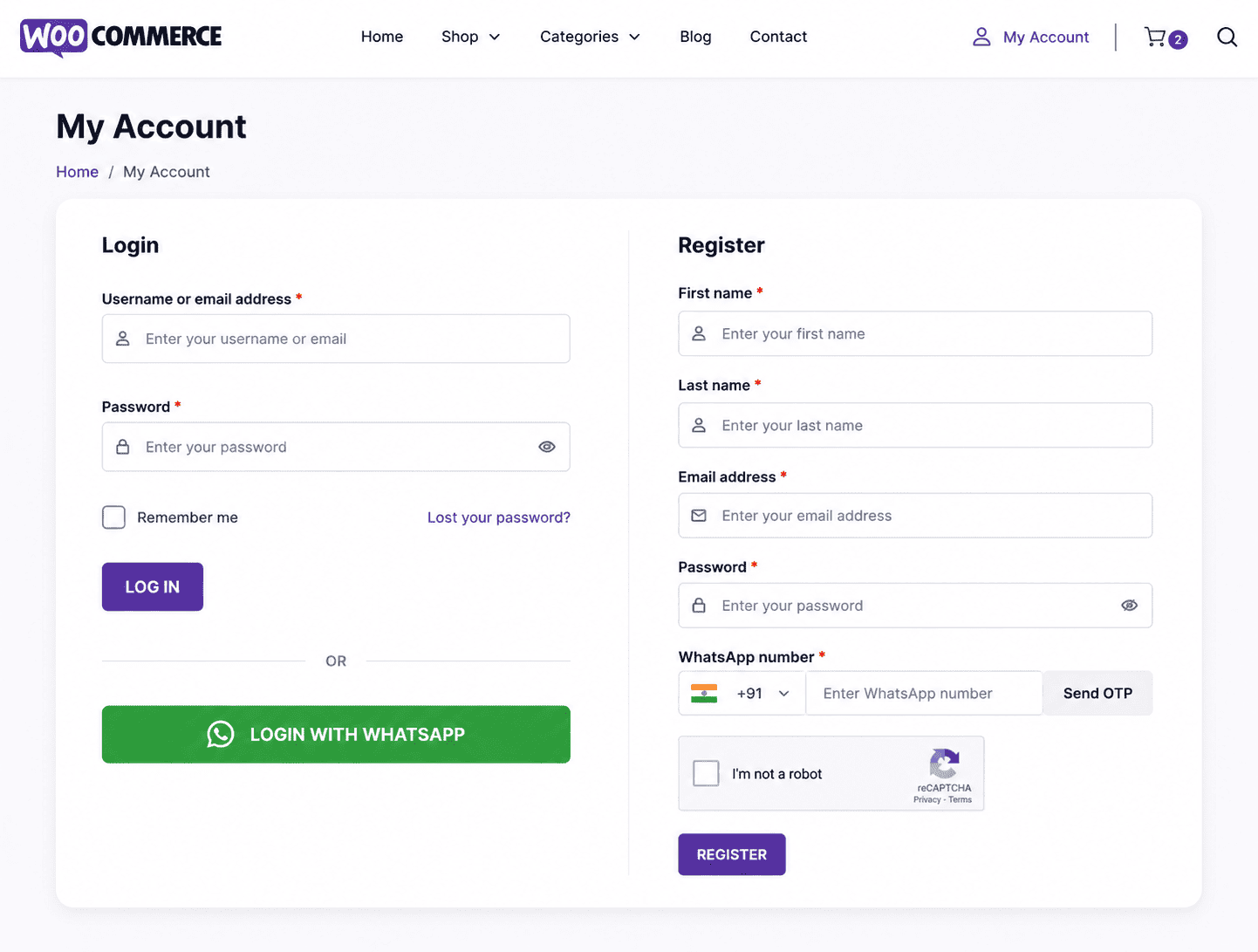Screen dimensions: 1258x952
Task: Click the WhatsApp logo icon
Action: pyautogui.click(x=221, y=734)
